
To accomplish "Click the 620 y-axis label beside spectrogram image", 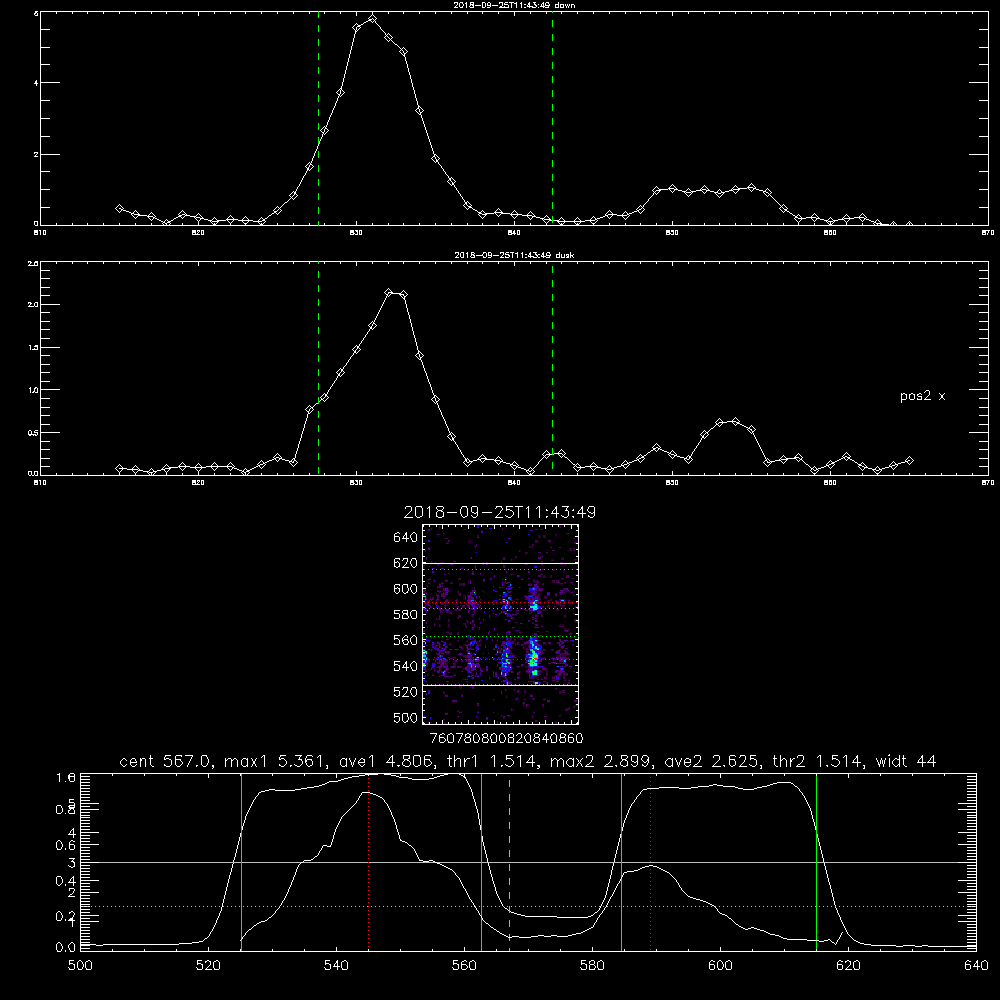I will tap(406, 563).
